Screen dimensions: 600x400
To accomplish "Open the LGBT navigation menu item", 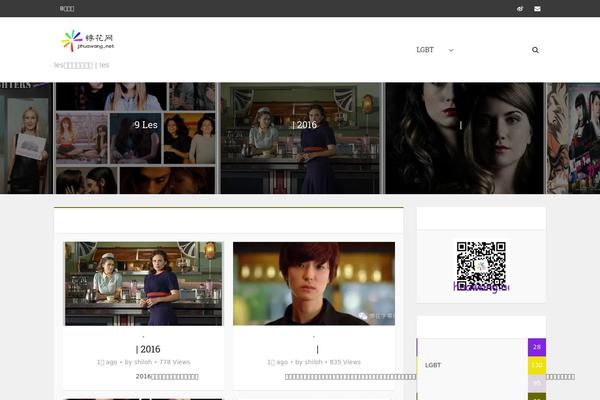I will click(425, 50).
